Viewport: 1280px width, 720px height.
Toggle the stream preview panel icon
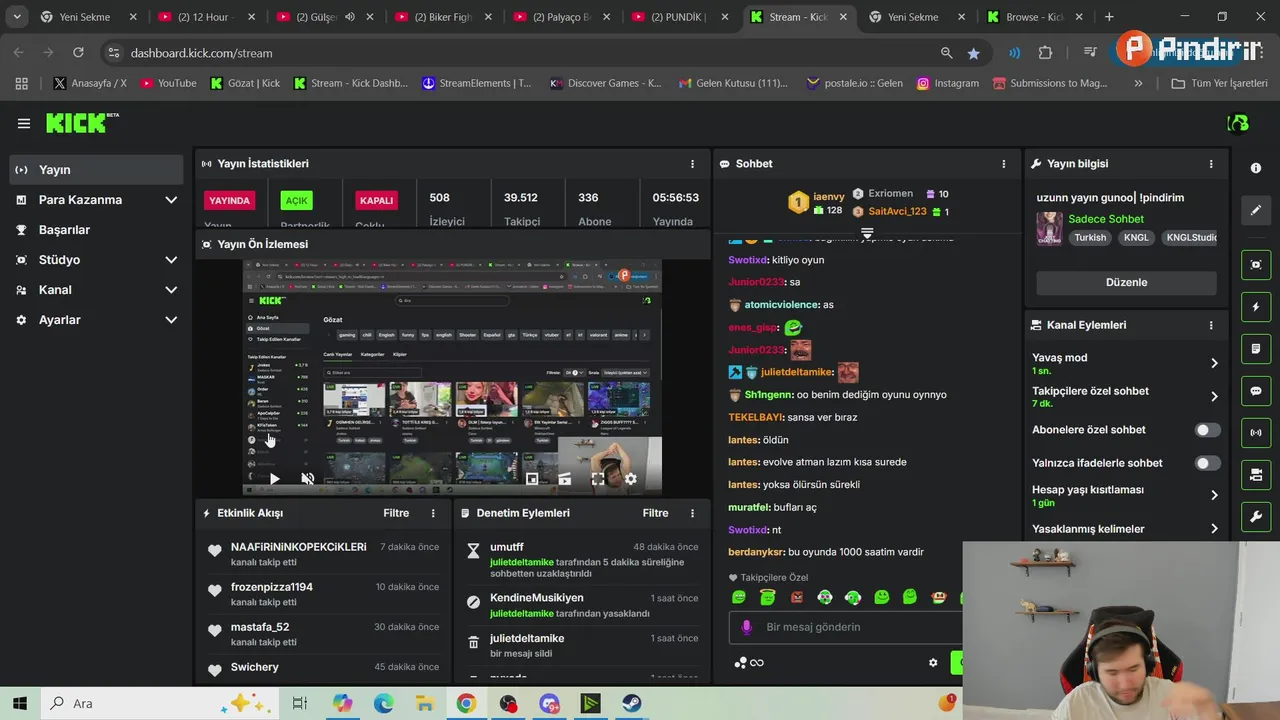(x=1256, y=264)
